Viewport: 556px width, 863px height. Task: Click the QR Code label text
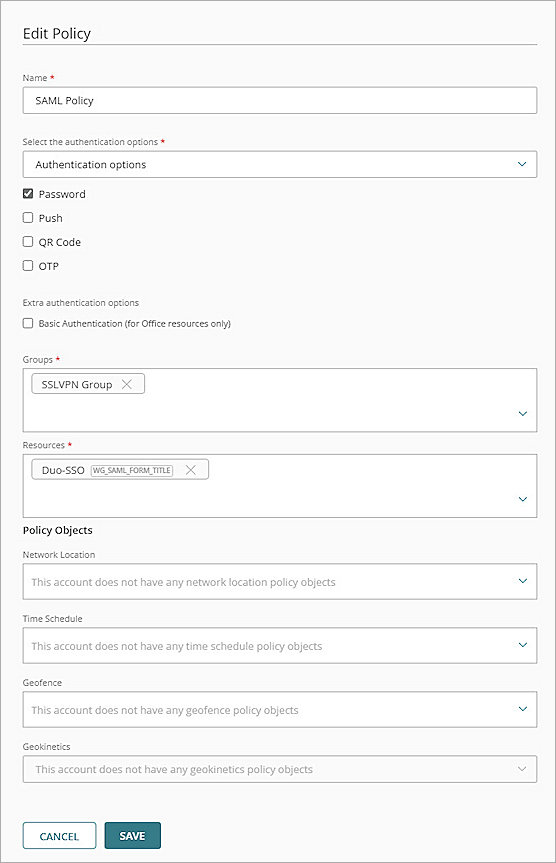click(x=59, y=242)
